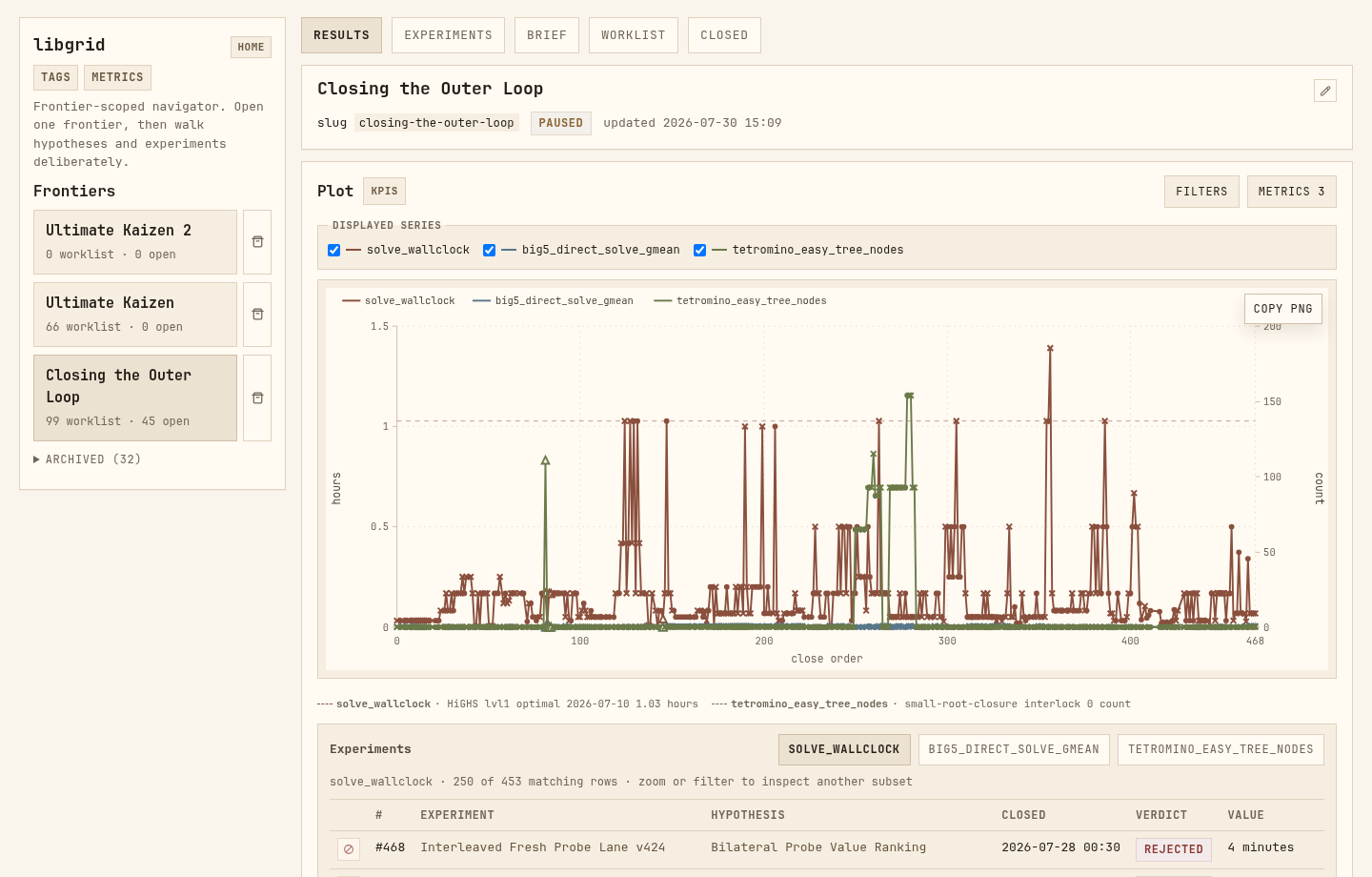Click the TAGS button
Viewport: 1372px width, 877px height.
55,77
